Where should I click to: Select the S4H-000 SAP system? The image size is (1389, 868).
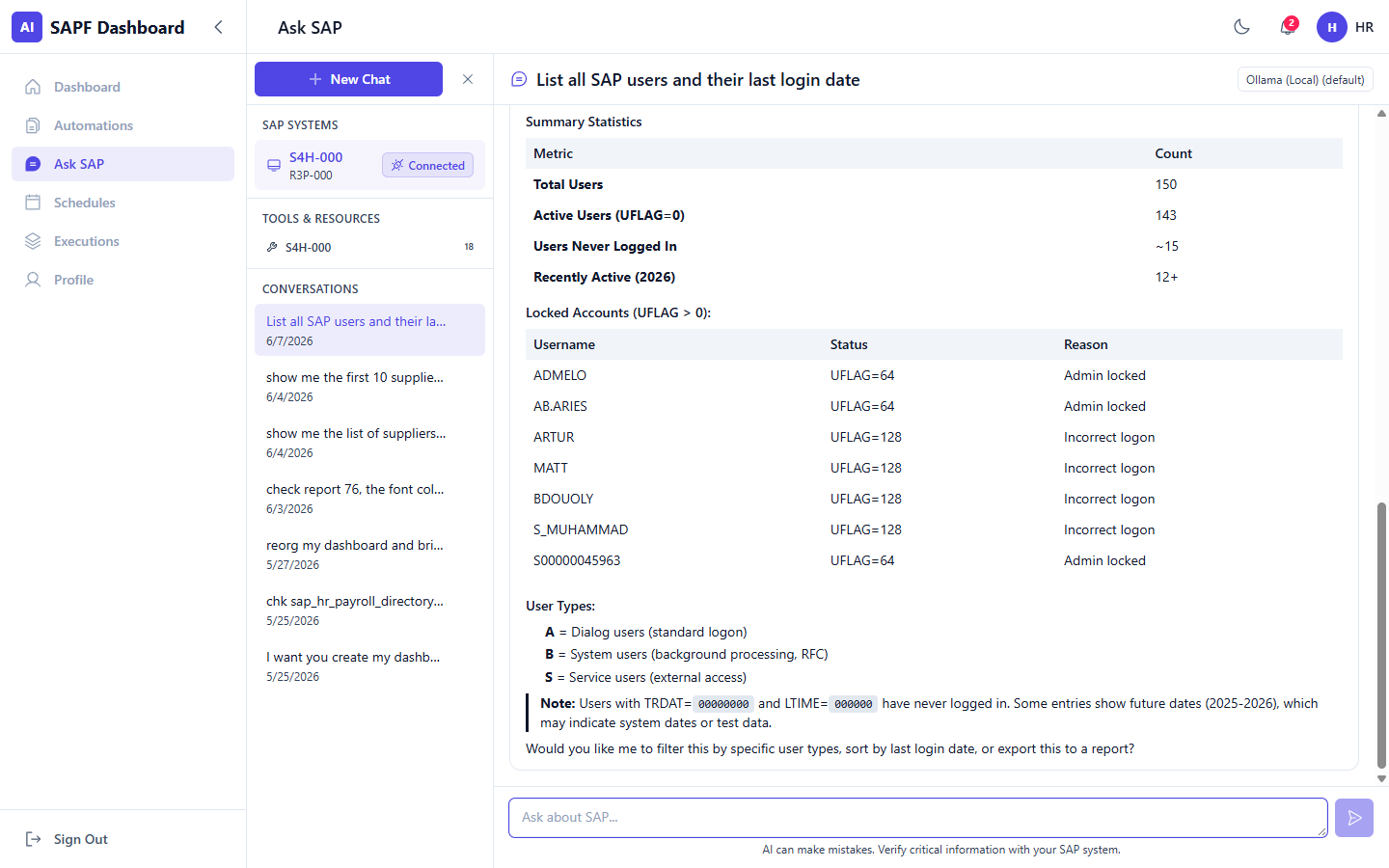coord(369,165)
